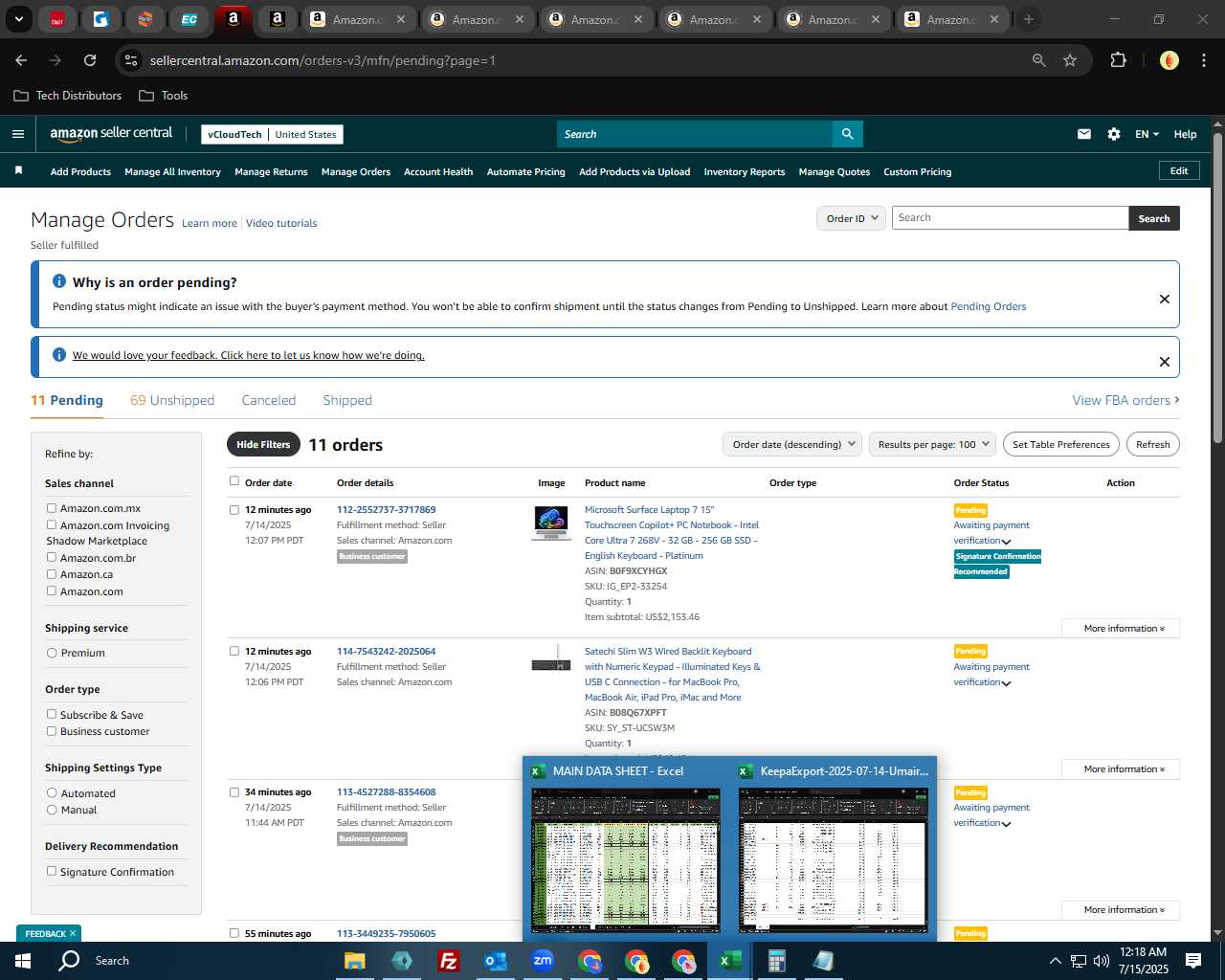Open the Manage Returns menu item

(x=271, y=171)
